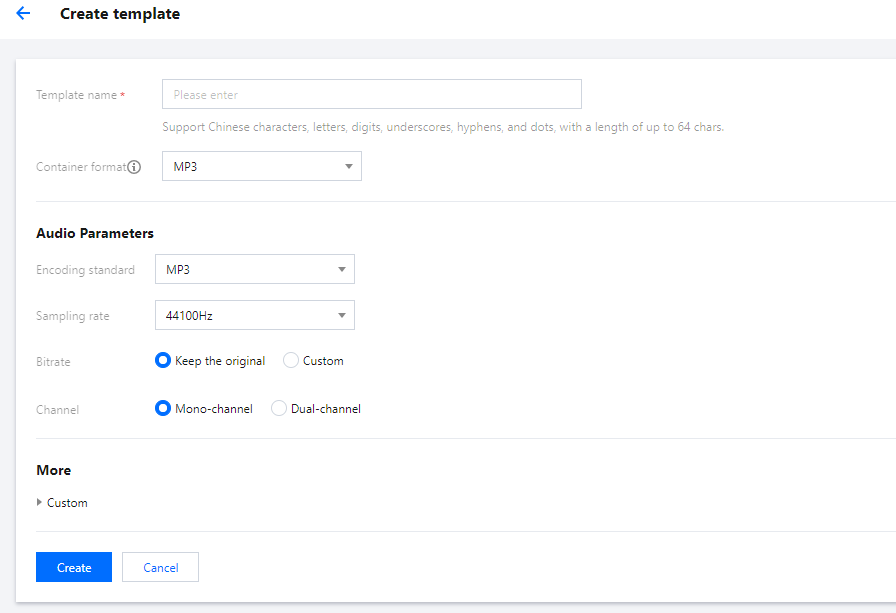Open the 44100Hz sampling rate combo box
This screenshot has height=613, width=896.
point(243,316)
